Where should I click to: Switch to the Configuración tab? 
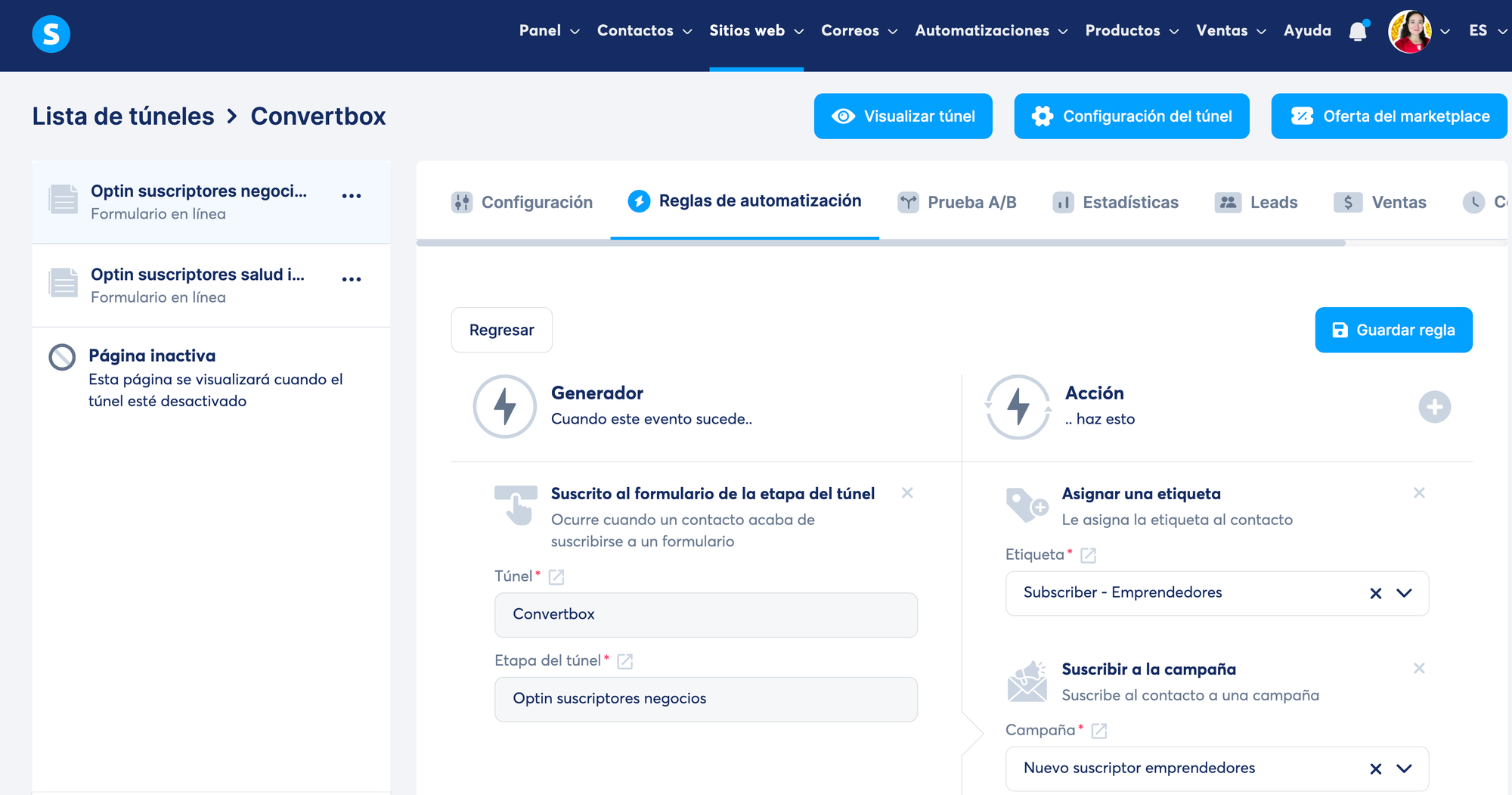pos(522,202)
